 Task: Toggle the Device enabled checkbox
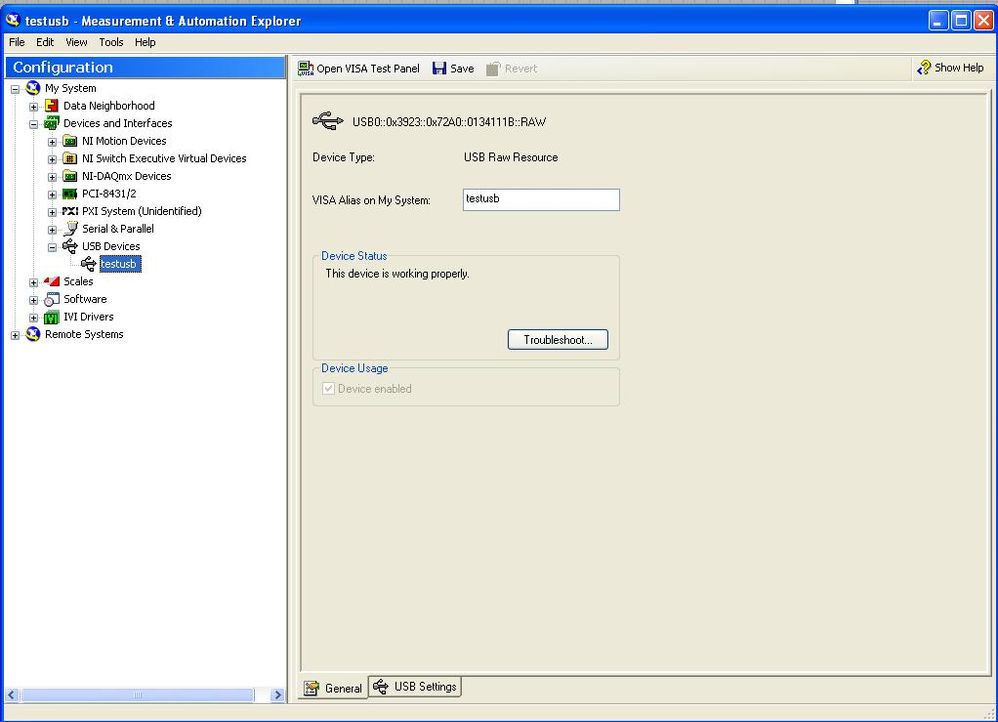click(x=328, y=388)
